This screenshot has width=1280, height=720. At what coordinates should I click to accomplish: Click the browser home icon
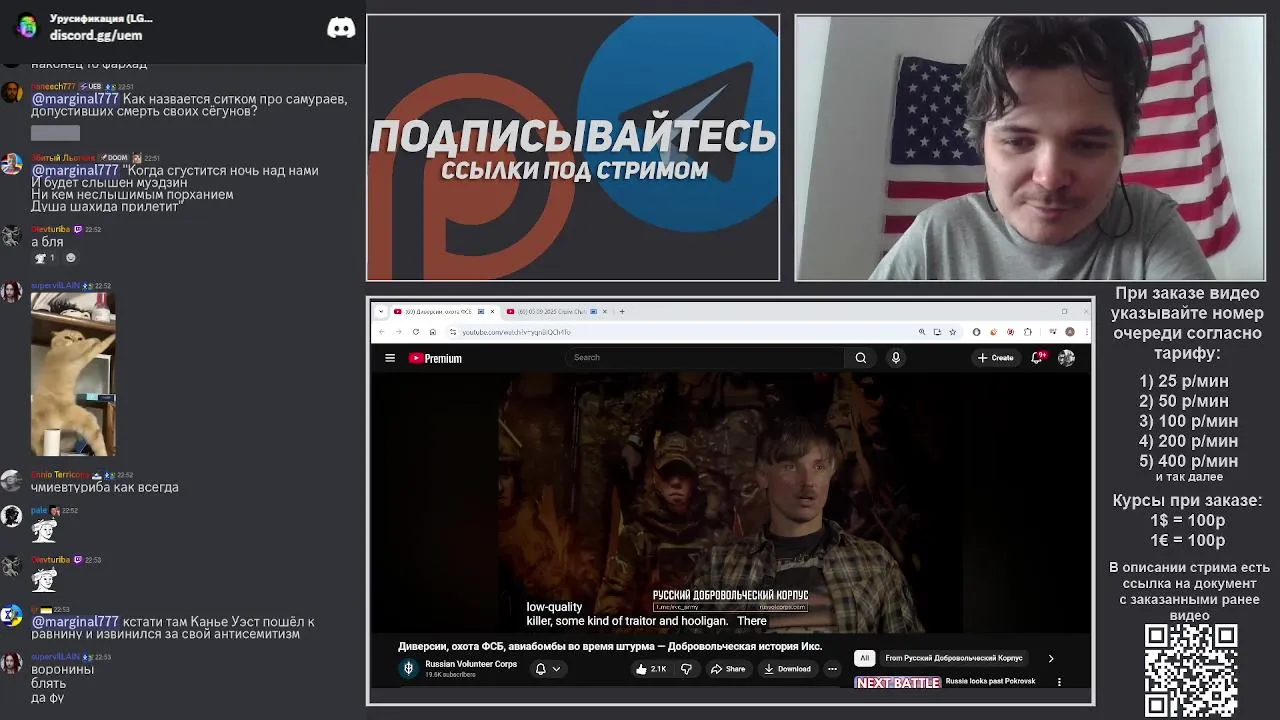pyautogui.click(x=432, y=332)
